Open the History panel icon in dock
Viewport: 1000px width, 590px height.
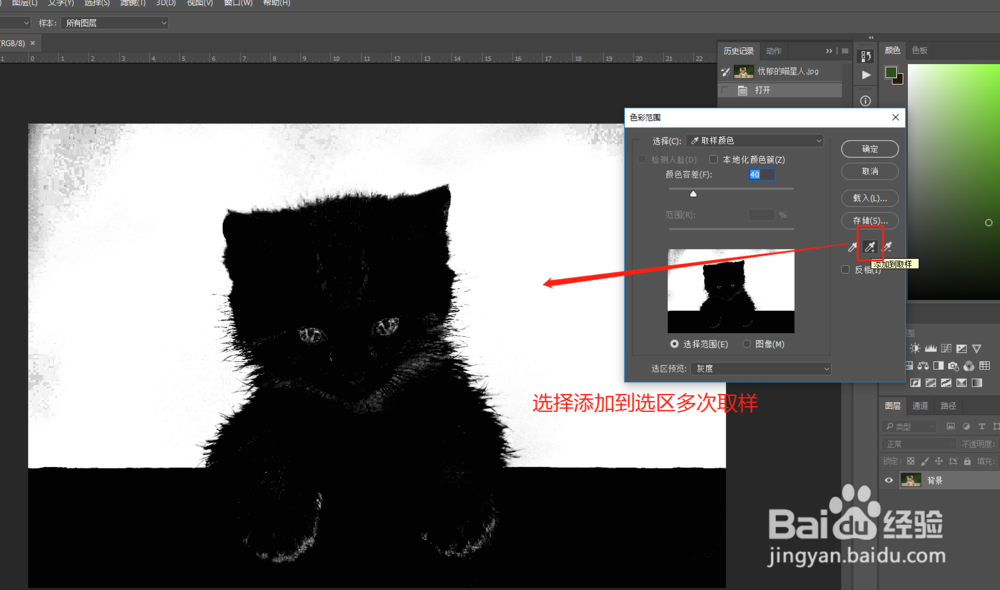[866, 56]
